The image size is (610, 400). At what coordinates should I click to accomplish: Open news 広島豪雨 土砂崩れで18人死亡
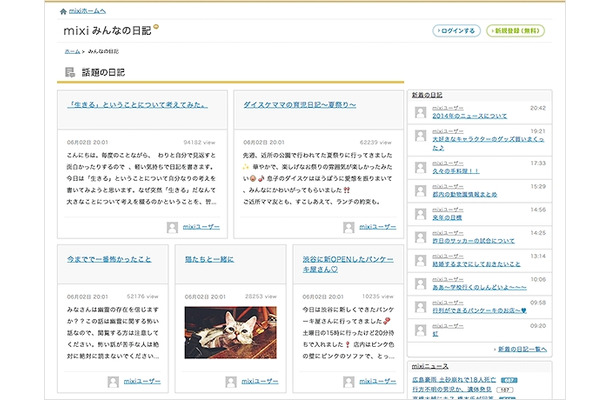pos(454,379)
